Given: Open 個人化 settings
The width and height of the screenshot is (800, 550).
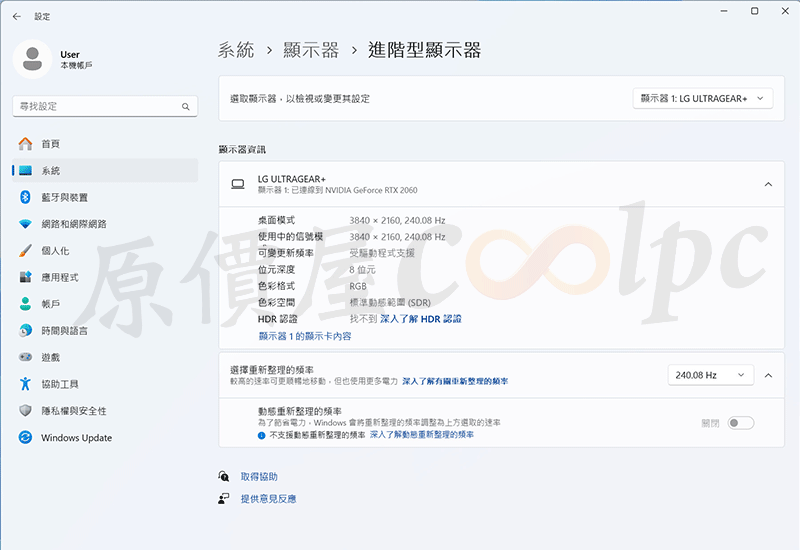Looking at the screenshot, I should tap(105, 251).
